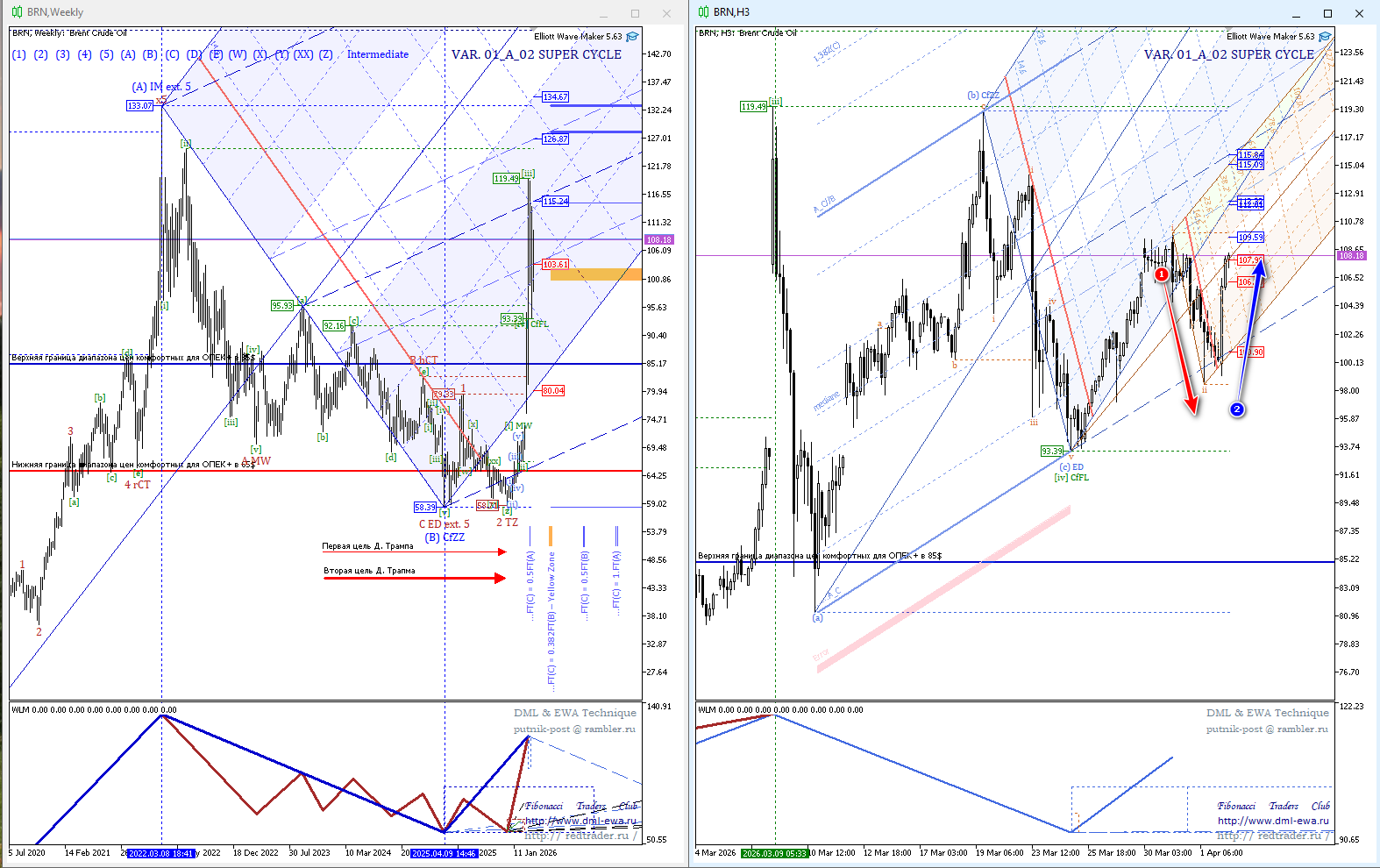Pick the (W) wave label button
This screenshot has width=1380, height=868.
click(x=238, y=54)
